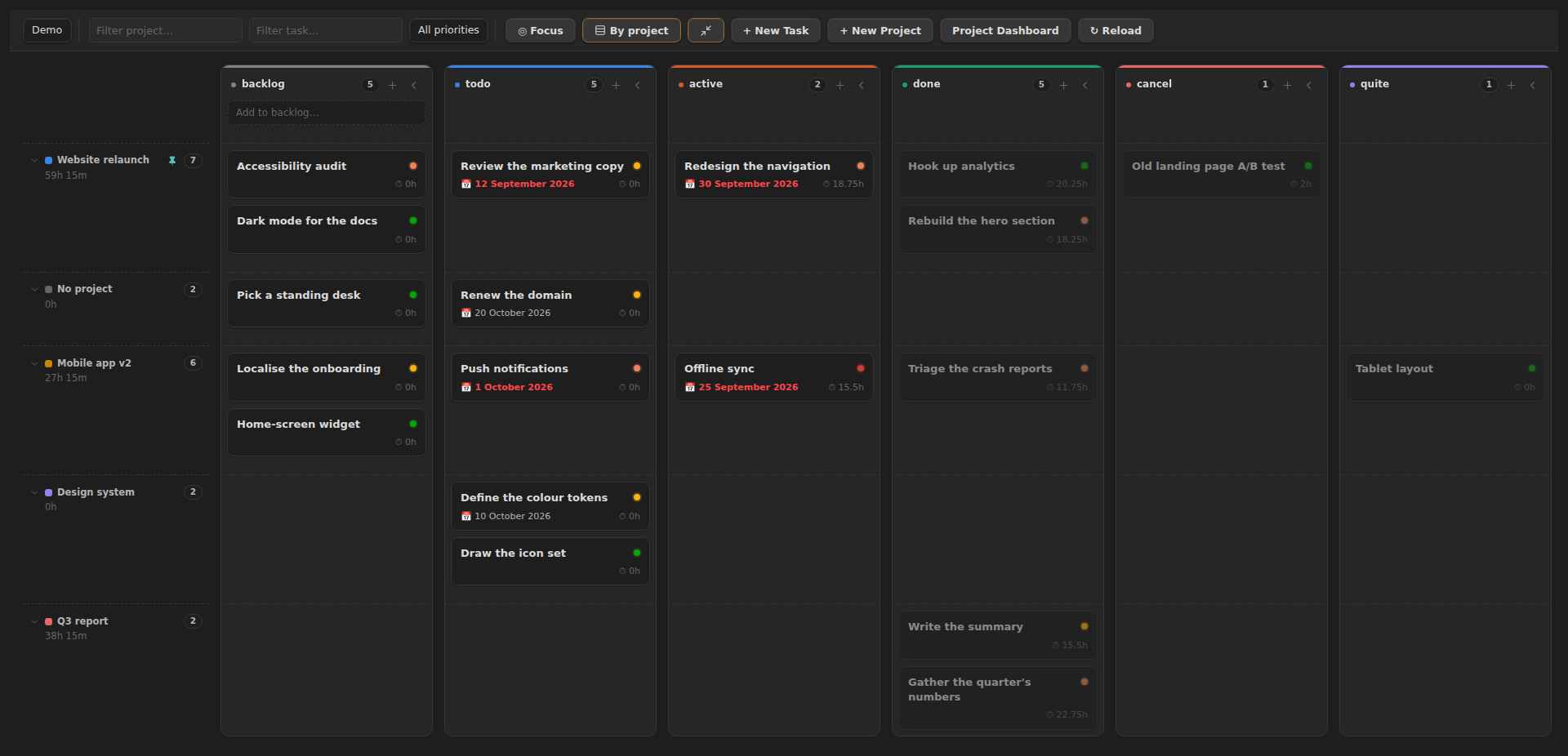Click clock icon on Redesign the navigation card
The width and height of the screenshot is (1568, 756).
(826, 185)
